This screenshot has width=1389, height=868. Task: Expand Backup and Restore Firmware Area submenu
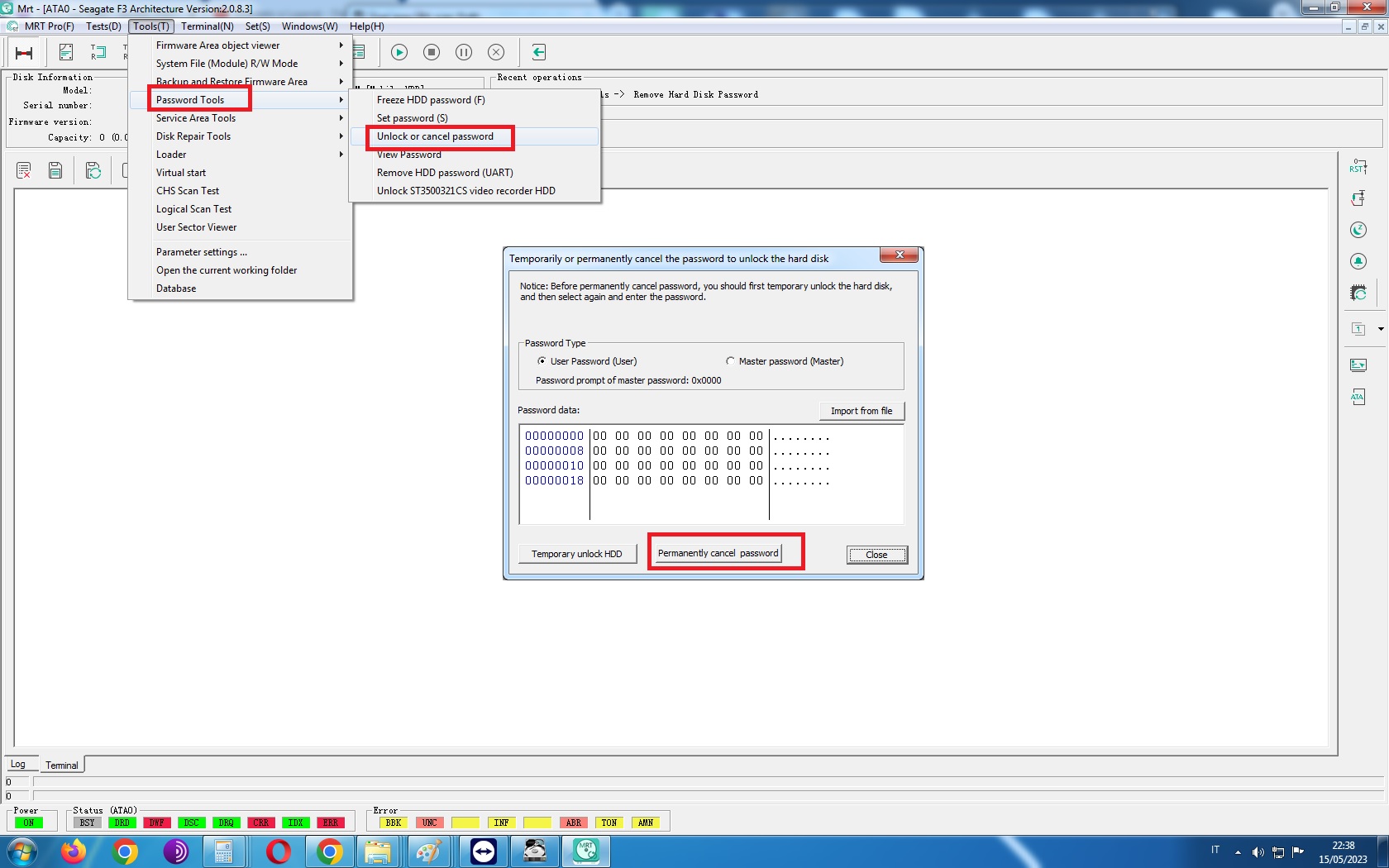point(240,82)
